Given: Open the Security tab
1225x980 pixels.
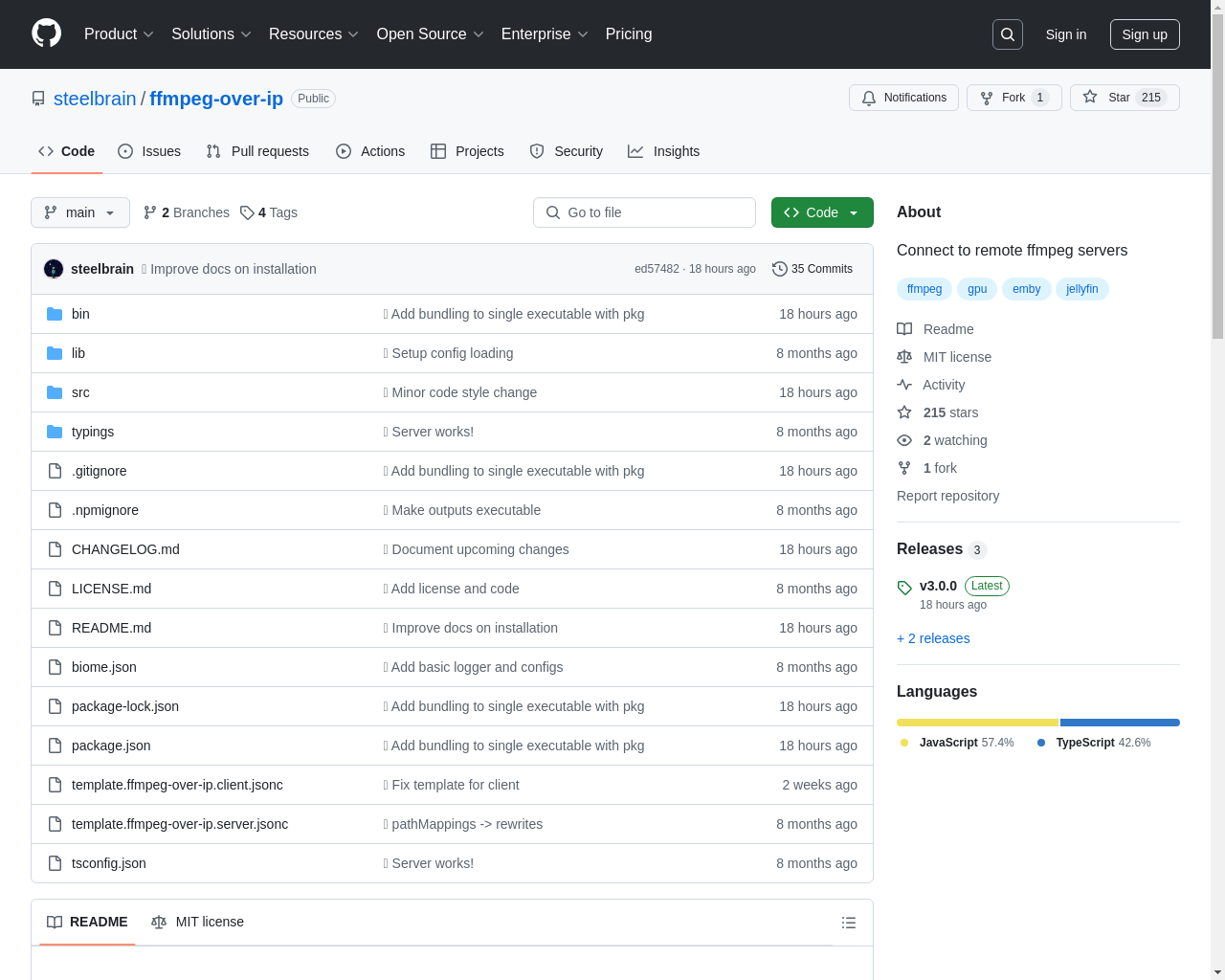Looking at the screenshot, I should 567,151.
